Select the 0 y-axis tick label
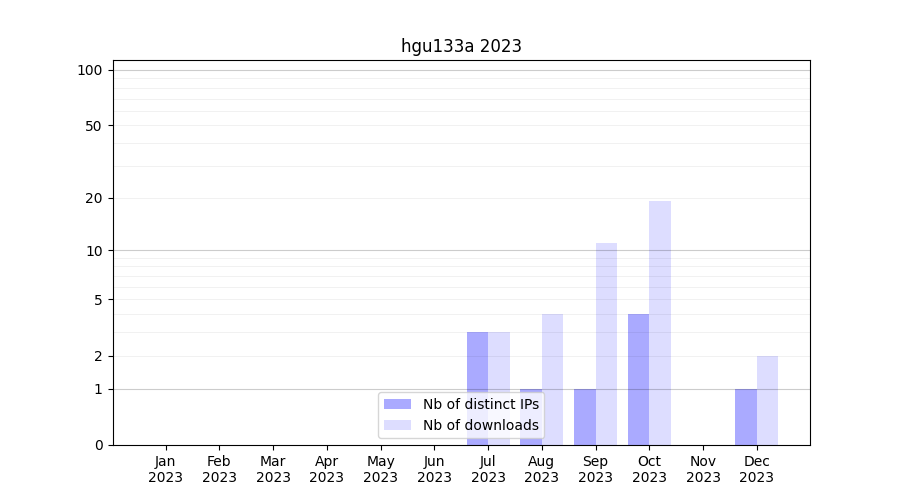 click(x=98, y=445)
